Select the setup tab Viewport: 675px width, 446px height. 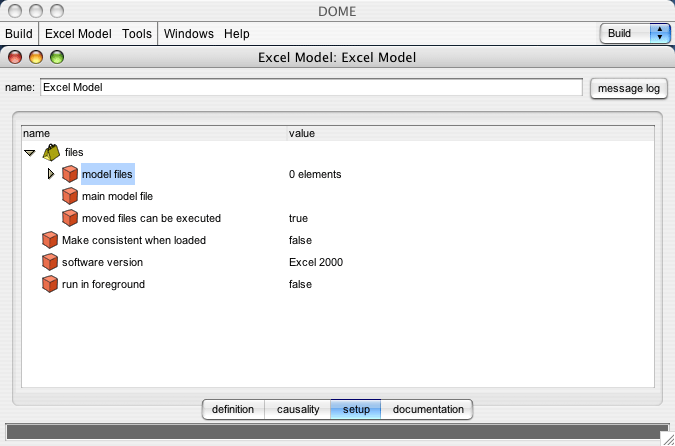tap(356, 409)
